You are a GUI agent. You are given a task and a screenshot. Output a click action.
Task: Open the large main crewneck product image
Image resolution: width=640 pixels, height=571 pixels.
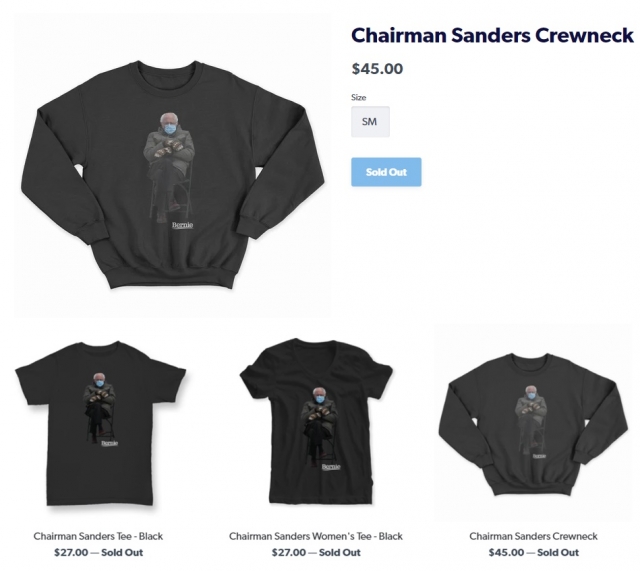coord(173,175)
